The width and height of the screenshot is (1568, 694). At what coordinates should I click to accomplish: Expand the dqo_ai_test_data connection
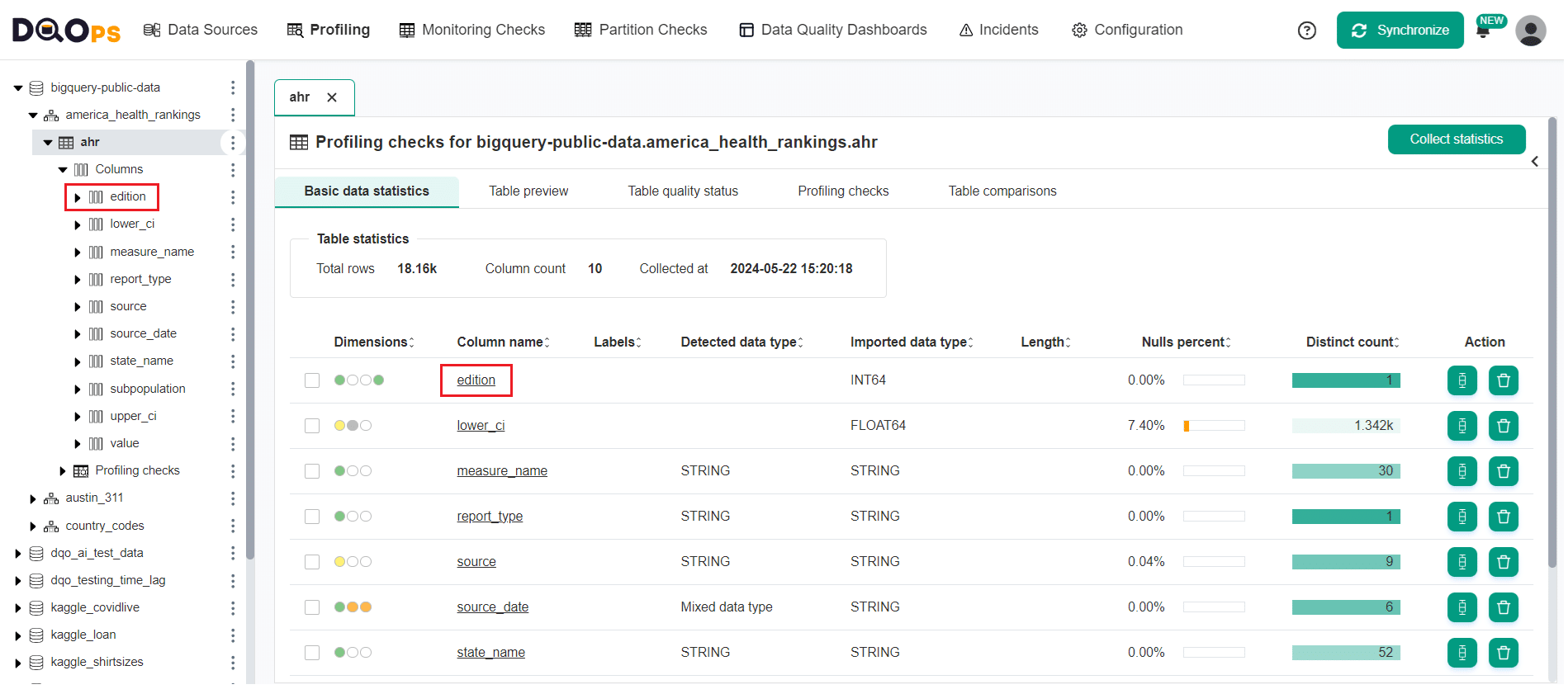18,554
